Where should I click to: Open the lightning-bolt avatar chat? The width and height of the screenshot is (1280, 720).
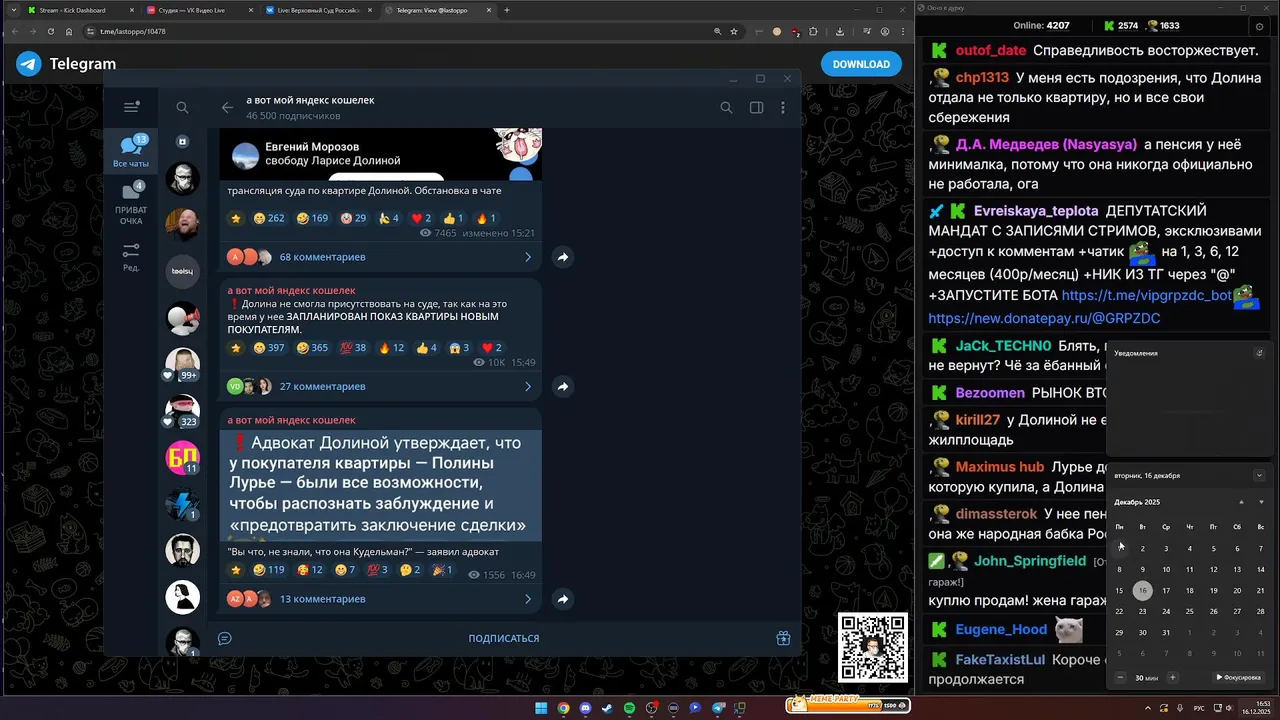tap(182, 503)
